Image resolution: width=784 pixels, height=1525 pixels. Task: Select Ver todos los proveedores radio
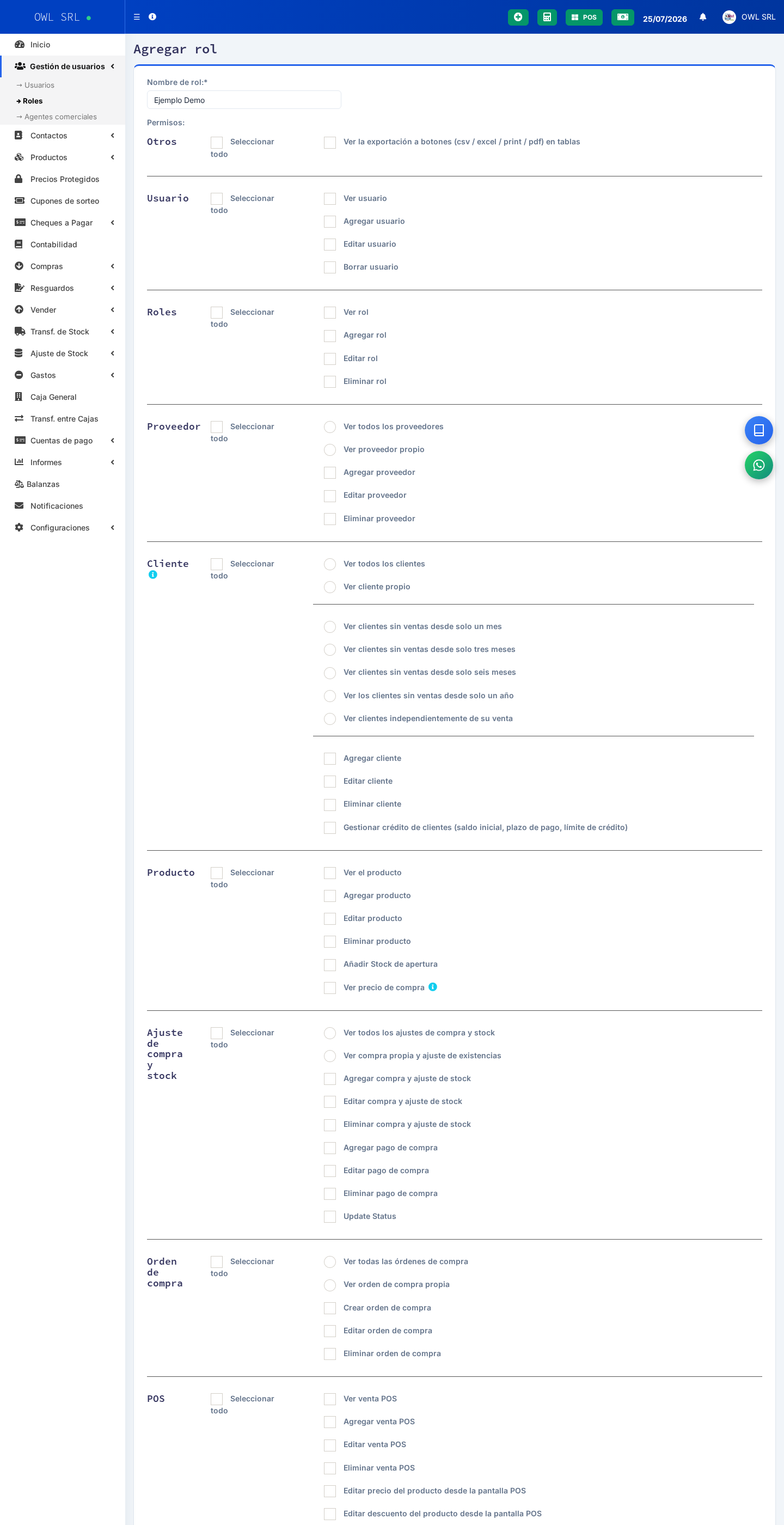[x=329, y=427]
